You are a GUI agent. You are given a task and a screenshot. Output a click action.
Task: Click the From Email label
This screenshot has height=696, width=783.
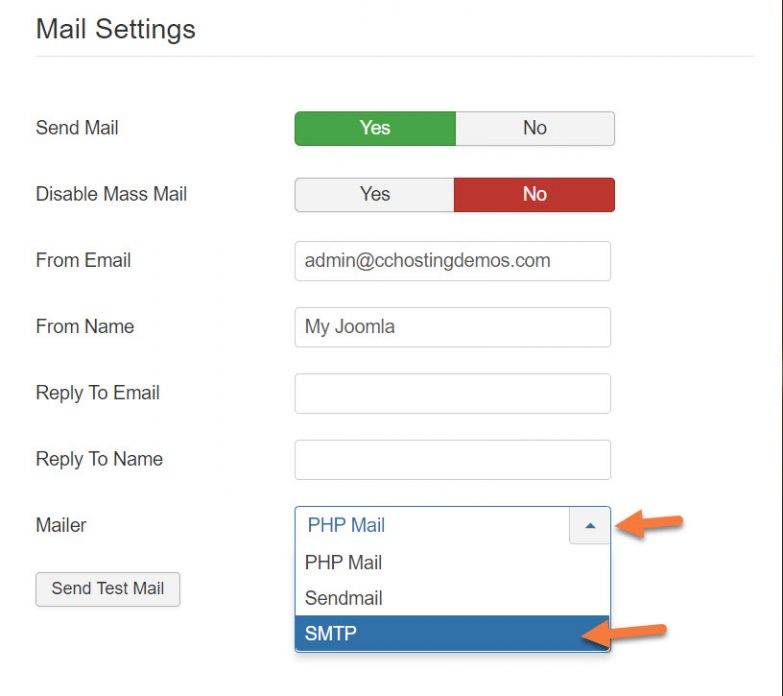tap(83, 260)
